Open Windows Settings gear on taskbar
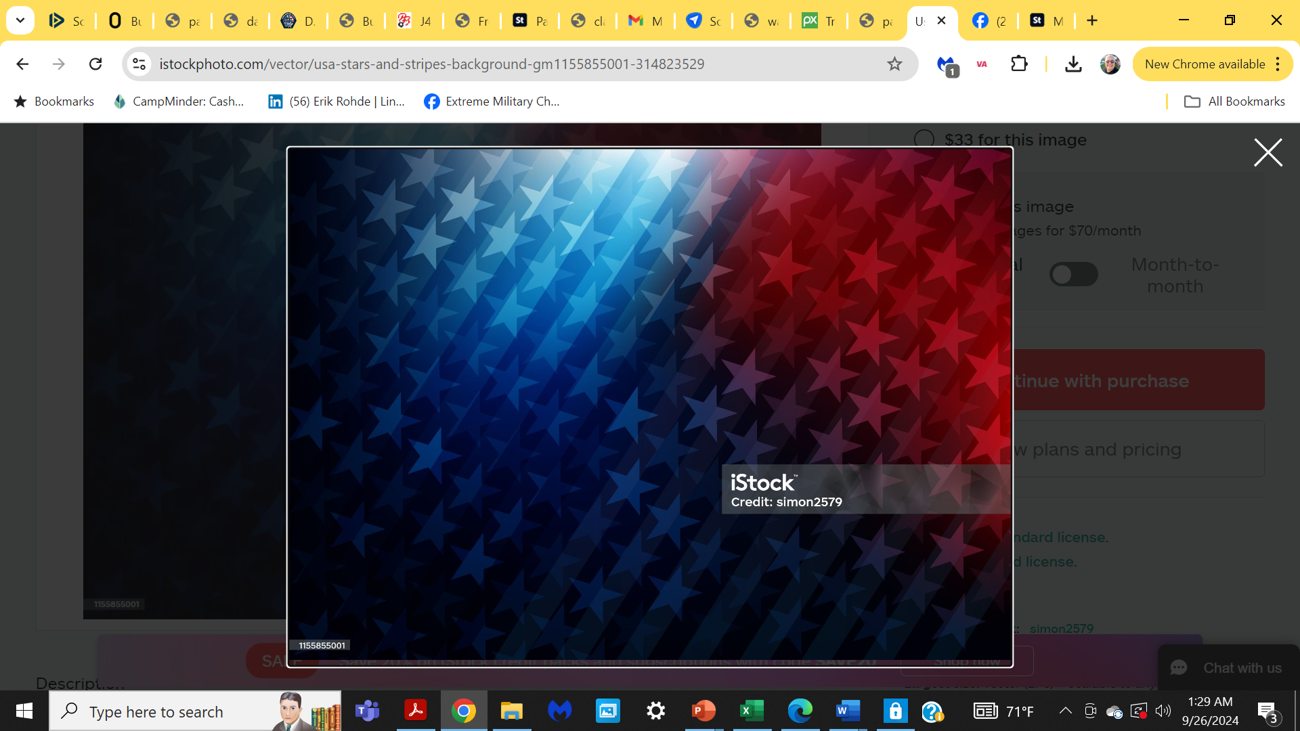 [655, 711]
